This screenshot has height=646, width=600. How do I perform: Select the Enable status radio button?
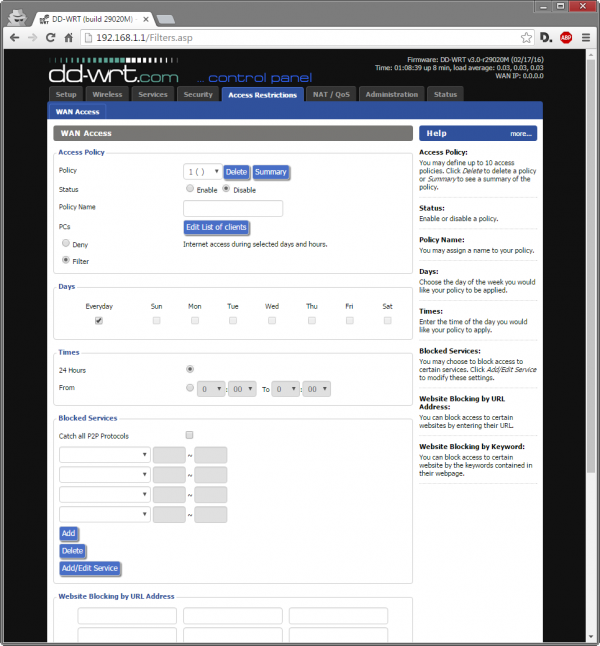(x=190, y=188)
